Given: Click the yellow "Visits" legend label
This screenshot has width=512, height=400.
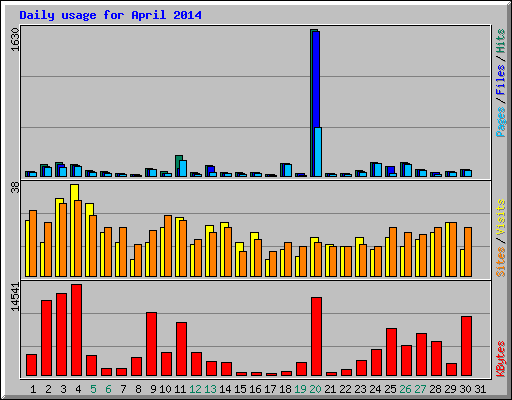Looking at the screenshot, I should pyautogui.click(x=501, y=218).
